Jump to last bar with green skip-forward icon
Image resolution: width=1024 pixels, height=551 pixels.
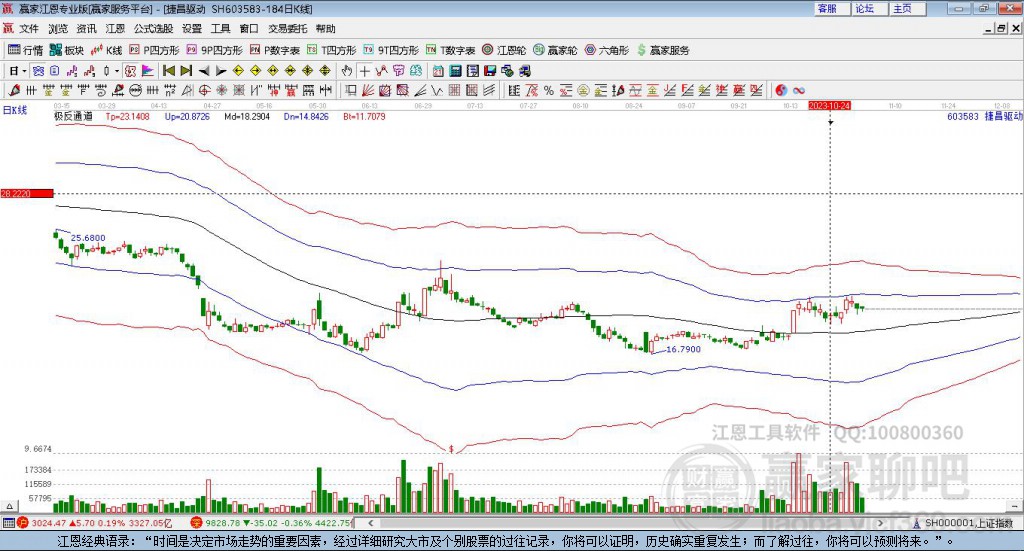pyautogui.click(x=186, y=71)
